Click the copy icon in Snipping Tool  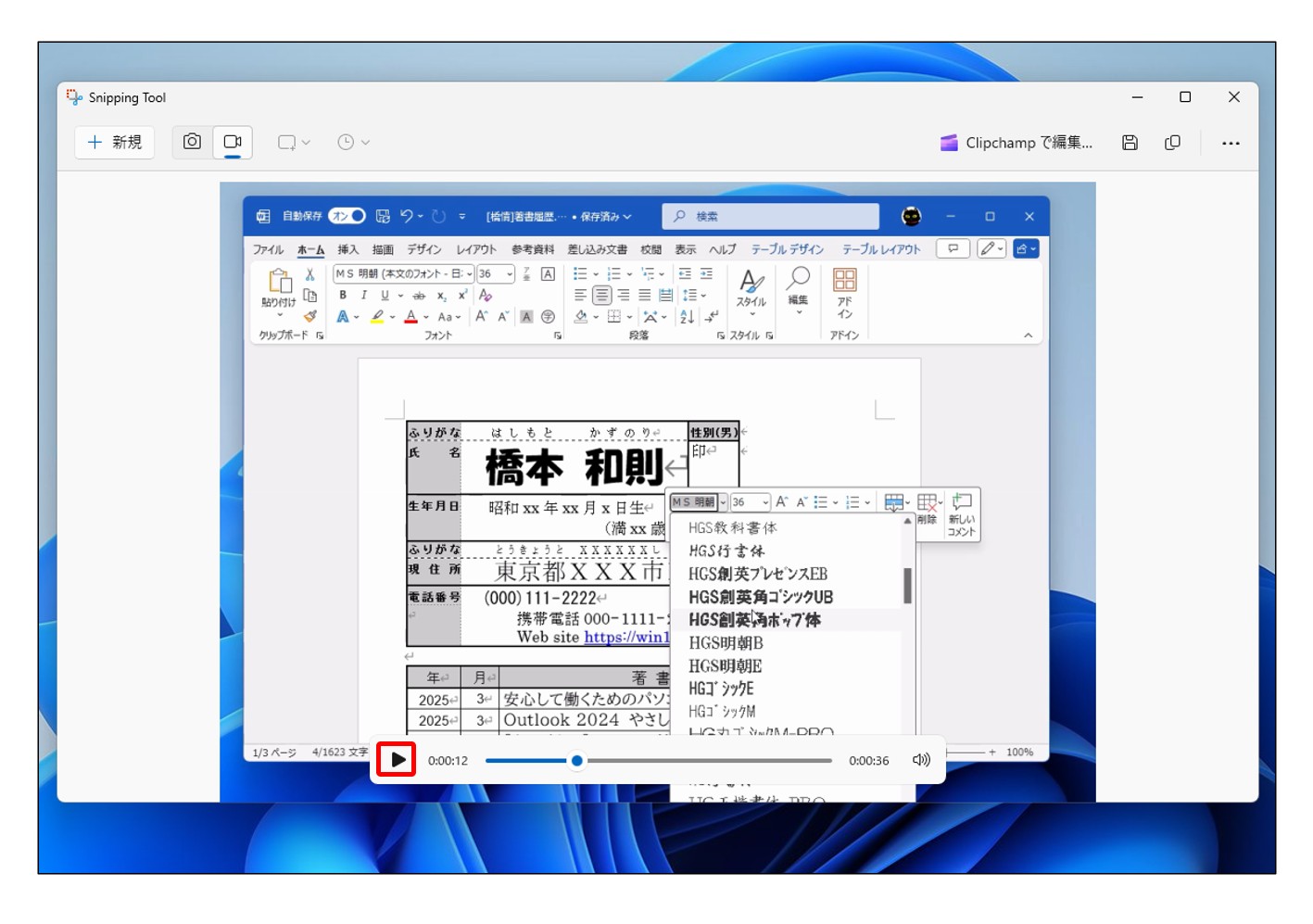pyautogui.click(x=1172, y=143)
